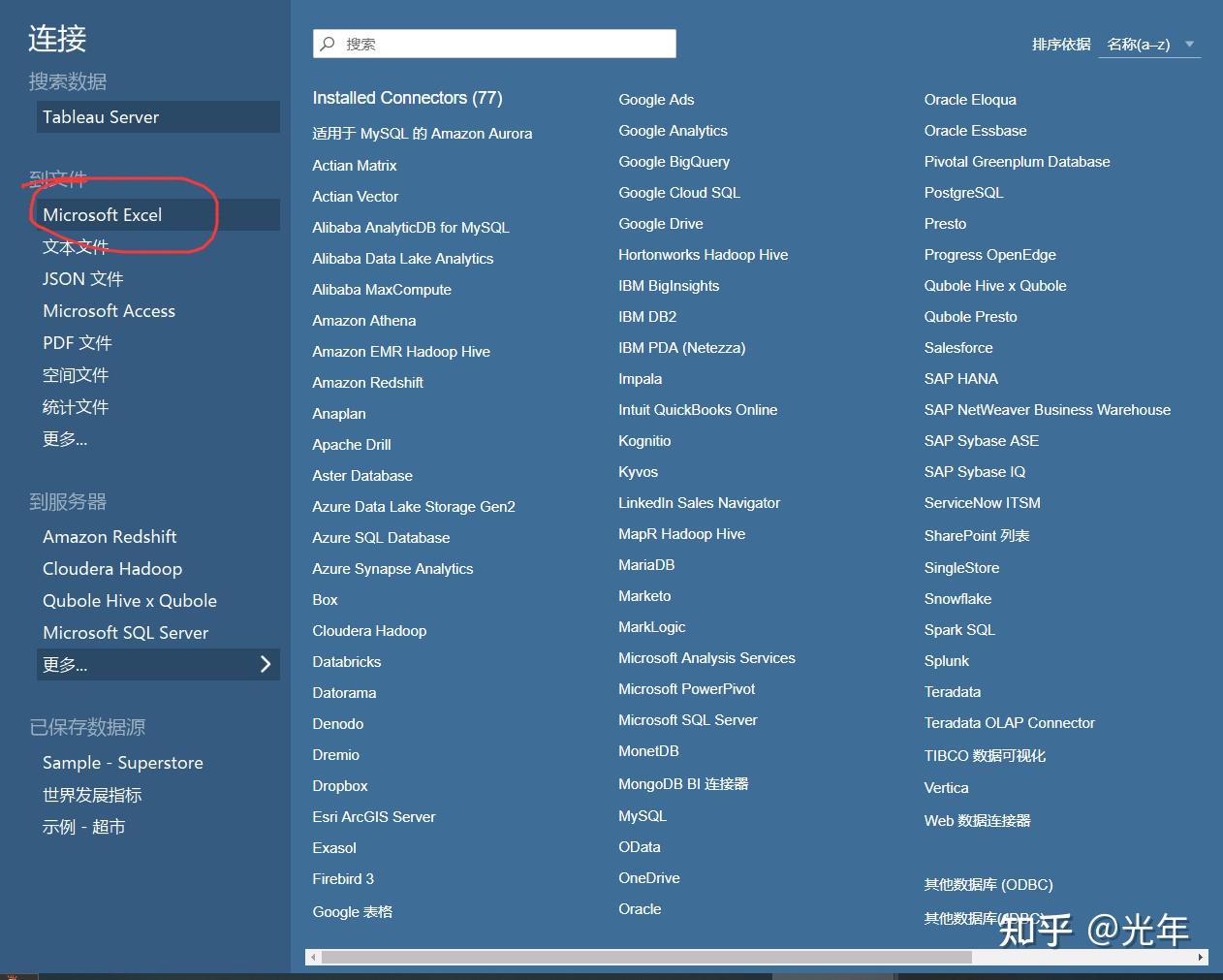Select Alibaba MaxCompute connector
This screenshot has height=980, width=1223.
coord(382,290)
